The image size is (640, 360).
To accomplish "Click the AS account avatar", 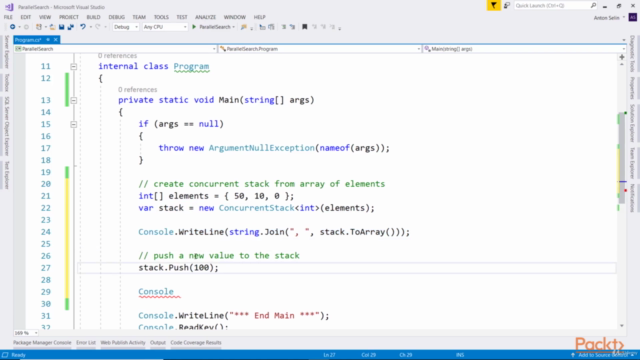I will (633, 17).
